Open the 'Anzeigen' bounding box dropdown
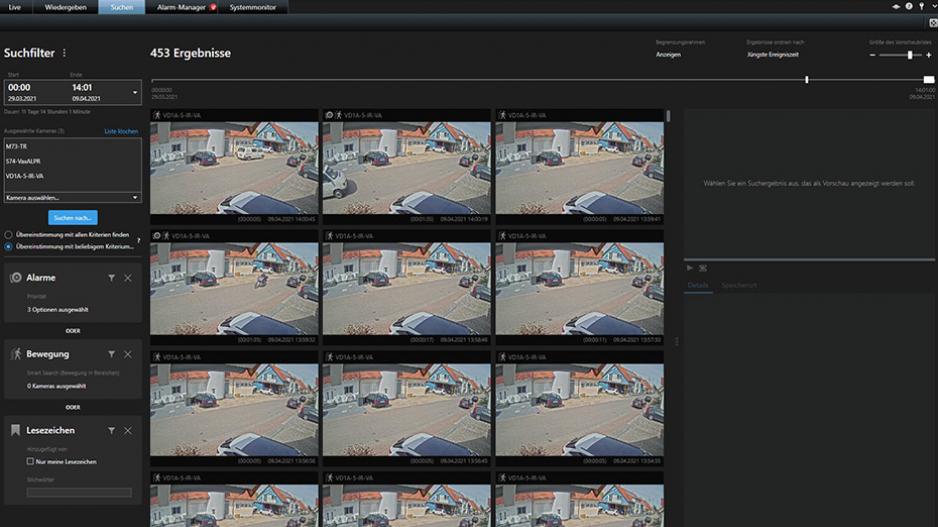 (x=669, y=54)
